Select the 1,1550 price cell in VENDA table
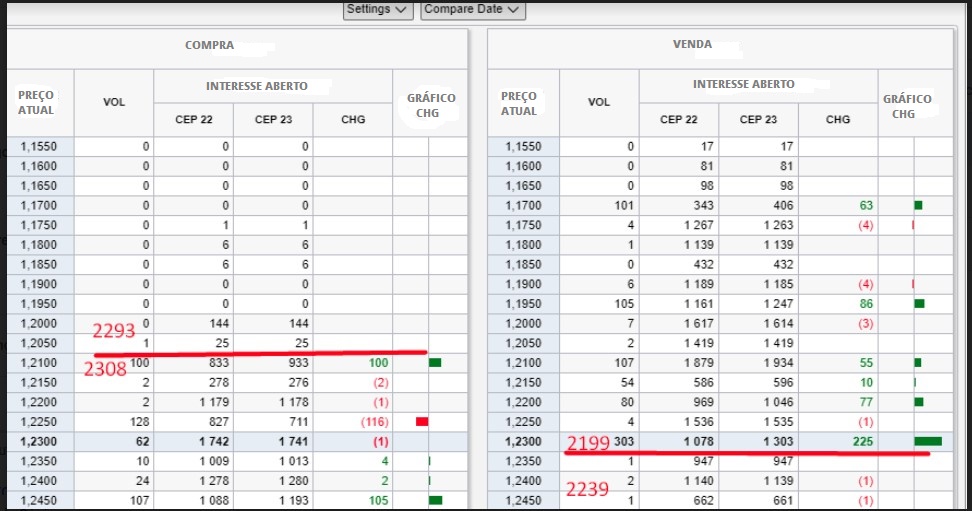Viewport: 972px width, 511px height. 524,146
